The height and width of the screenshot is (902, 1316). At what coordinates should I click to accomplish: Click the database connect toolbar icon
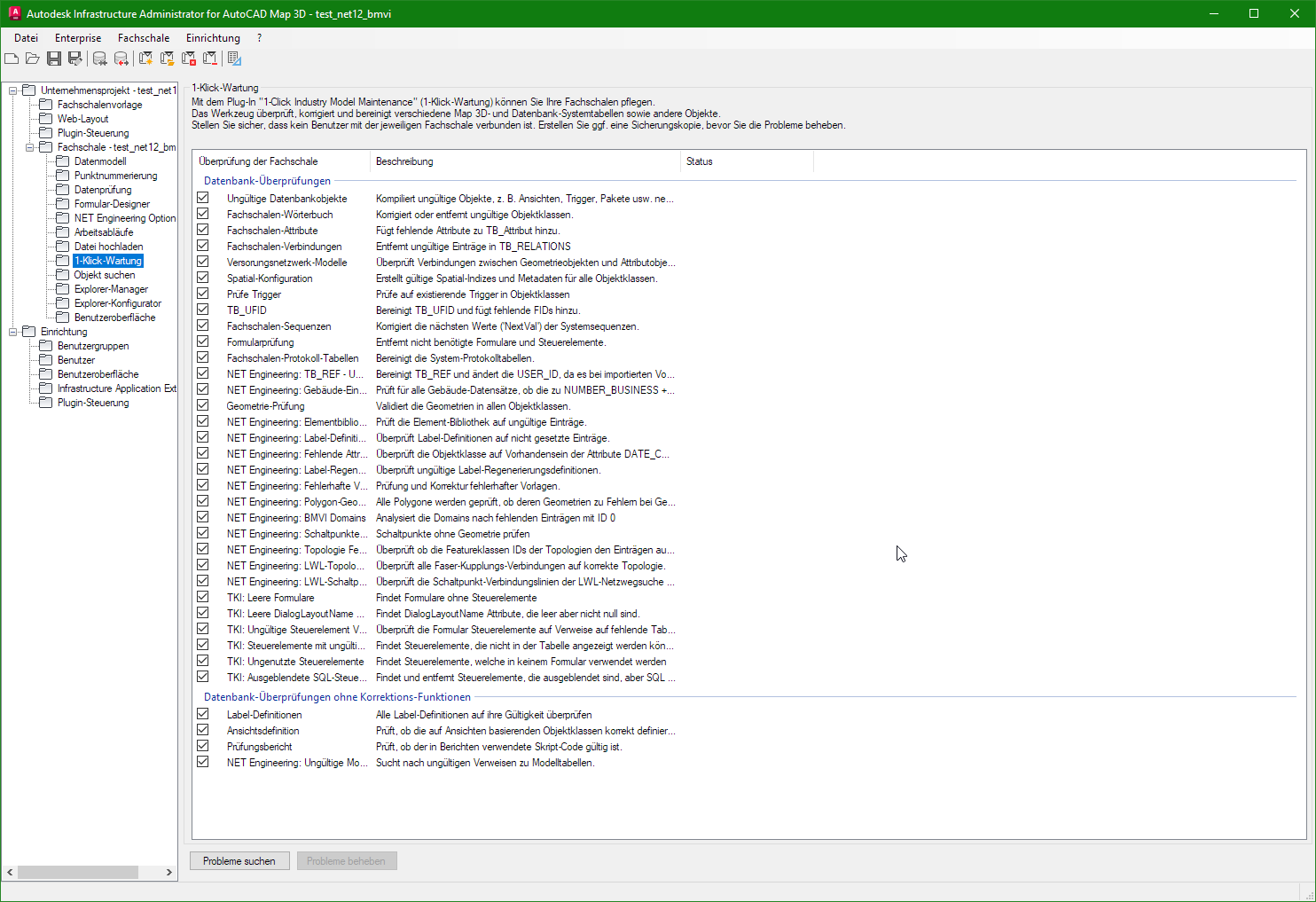[100, 59]
